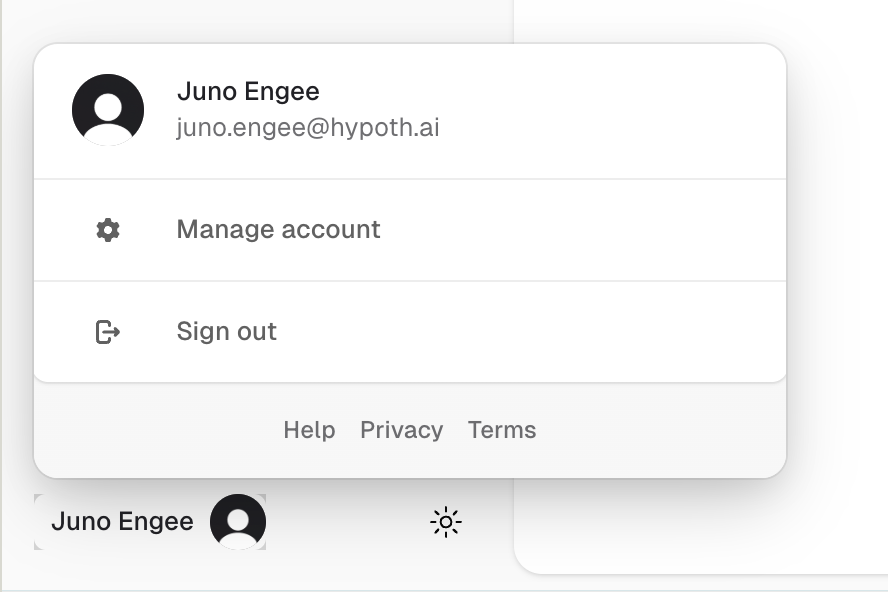This screenshot has height=592, width=888.
Task: Click the gear icon beside Manage account
Action: tap(108, 230)
